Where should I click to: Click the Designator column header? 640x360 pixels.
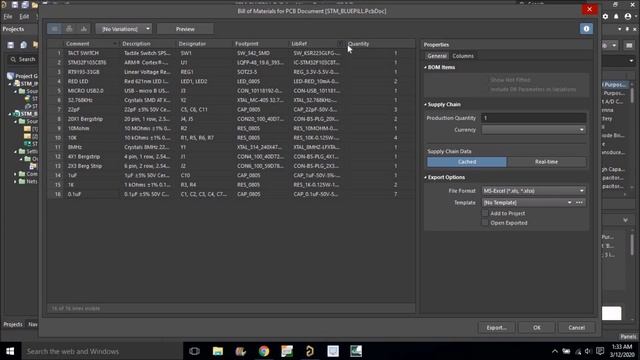(204, 44)
